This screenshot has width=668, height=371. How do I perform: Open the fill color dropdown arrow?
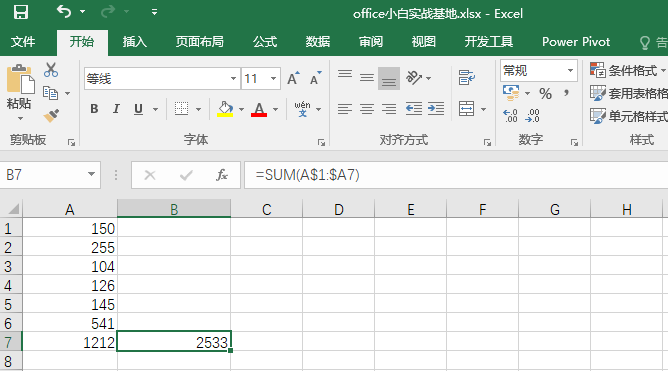pos(242,109)
